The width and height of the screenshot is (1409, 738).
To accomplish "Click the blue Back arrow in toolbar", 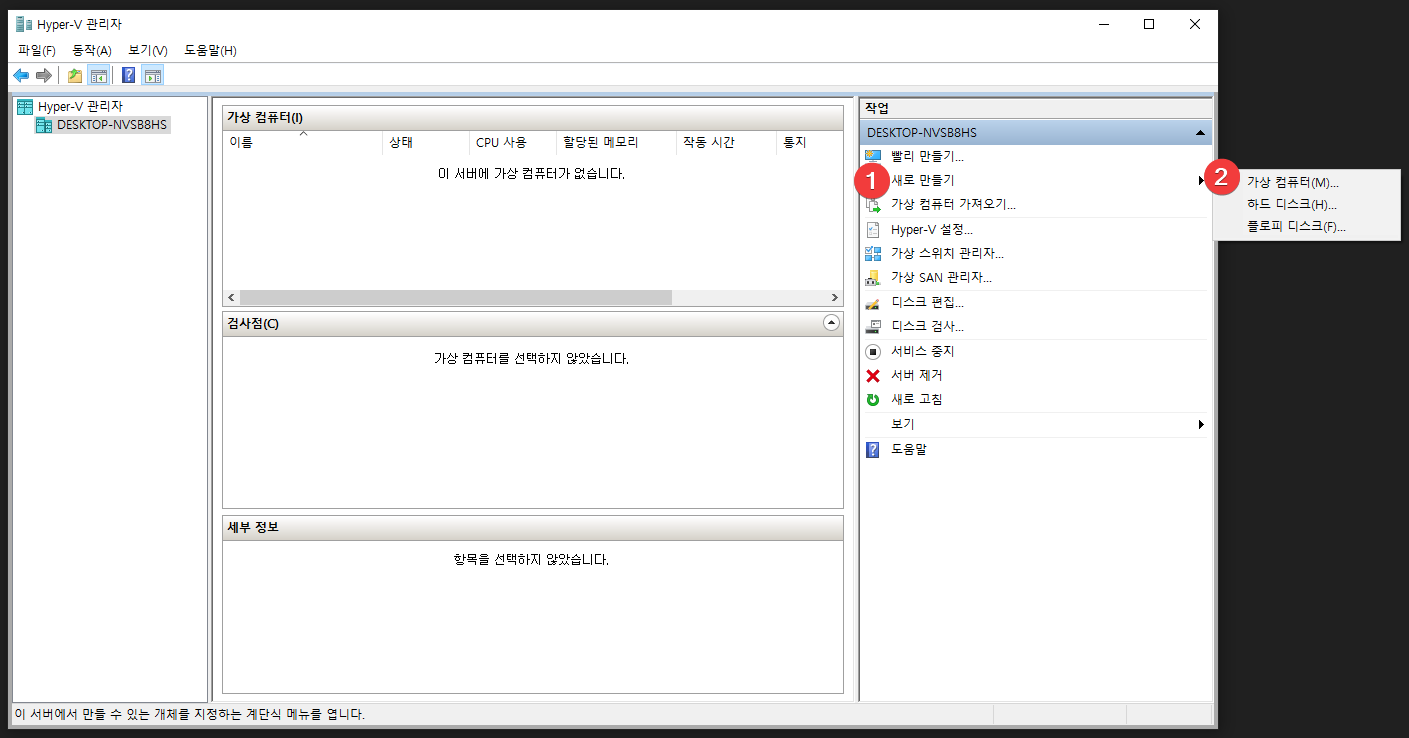I will click(x=21, y=75).
